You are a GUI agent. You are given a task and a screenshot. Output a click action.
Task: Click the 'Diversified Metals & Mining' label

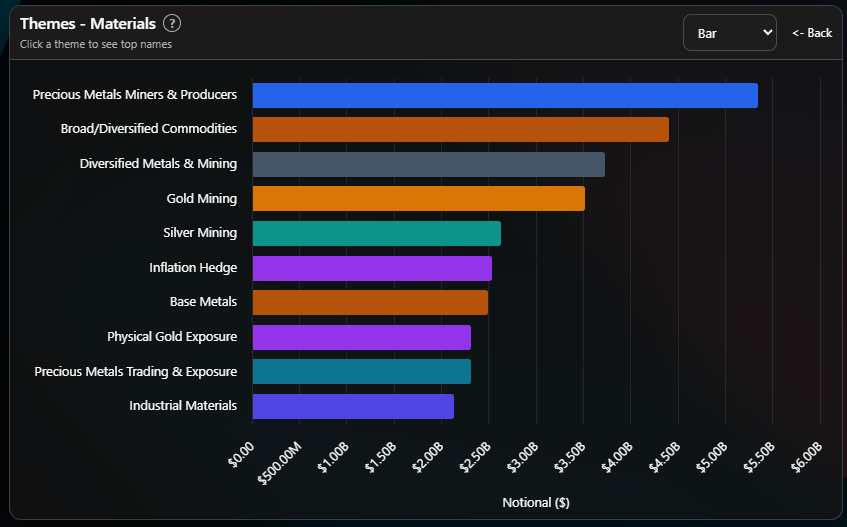(158, 164)
